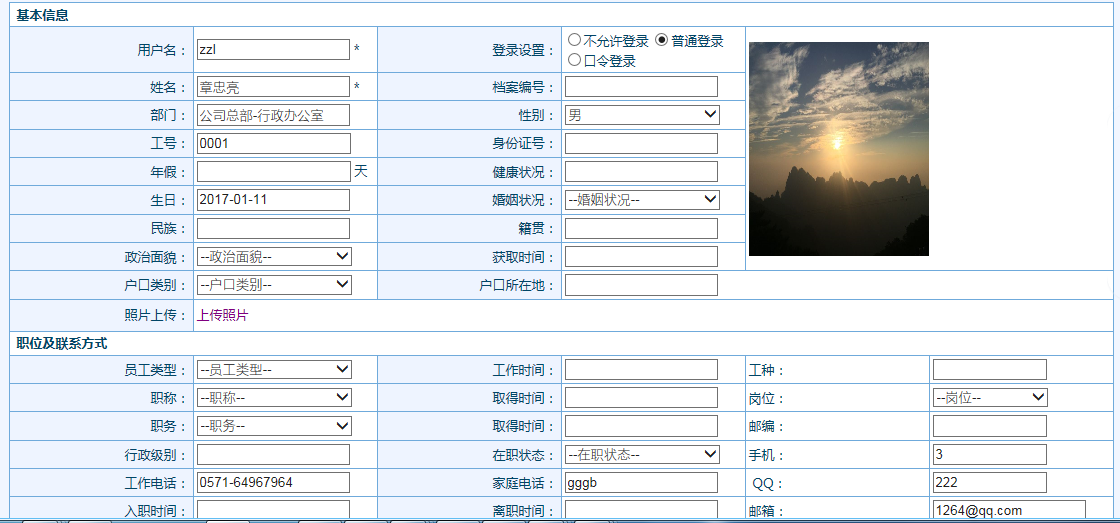1120x523 pixels.
Task: Click the 照片上传 label
Action: 155,315
